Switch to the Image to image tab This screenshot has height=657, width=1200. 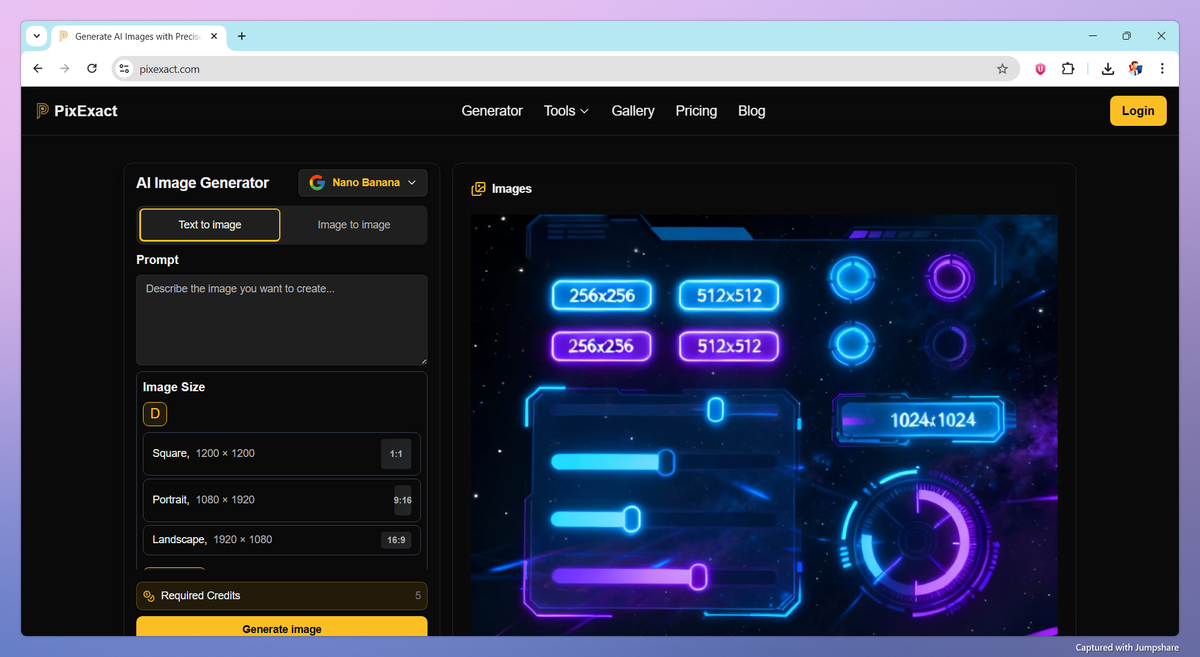[x=353, y=224]
